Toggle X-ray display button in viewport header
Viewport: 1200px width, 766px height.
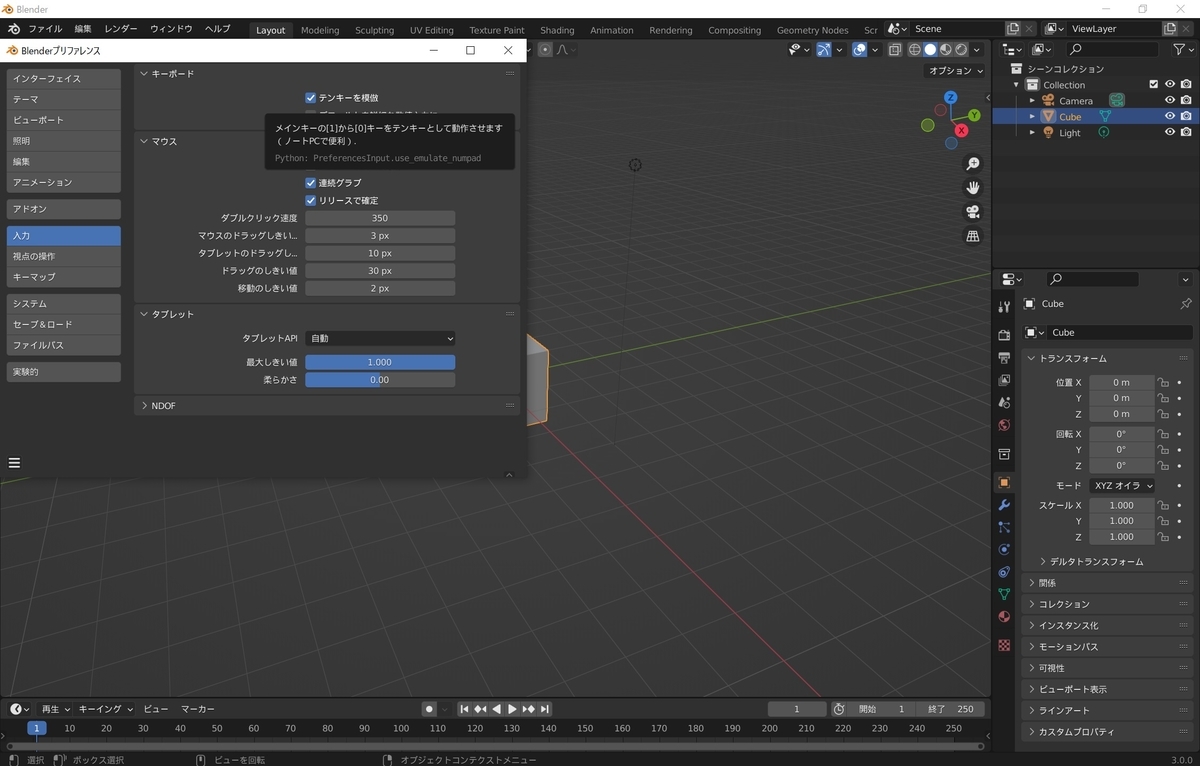[895, 49]
